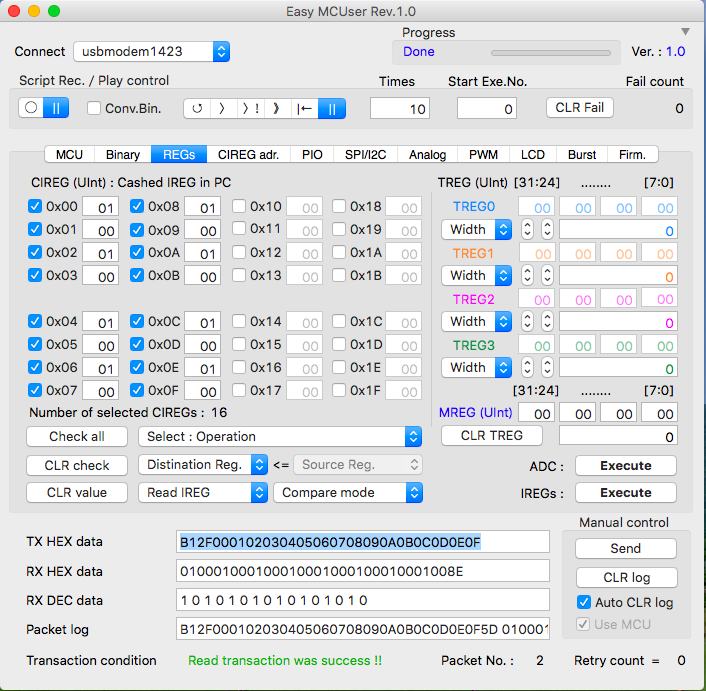Image resolution: width=706 pixels, height=691 pixels.
Task: Open the TREG0 Width dropdown
Action: point(476,230)
